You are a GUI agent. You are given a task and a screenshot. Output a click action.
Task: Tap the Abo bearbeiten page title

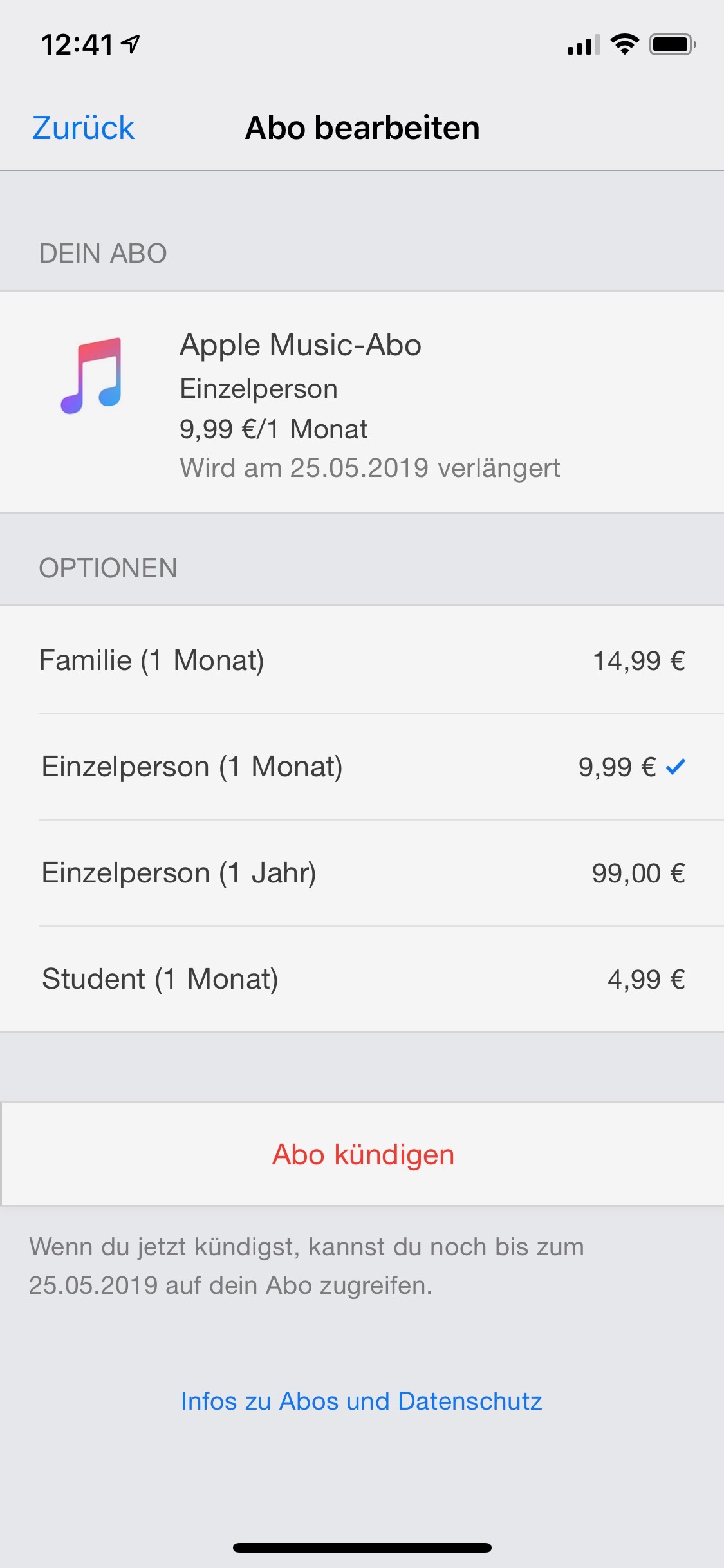pos(362,127)
